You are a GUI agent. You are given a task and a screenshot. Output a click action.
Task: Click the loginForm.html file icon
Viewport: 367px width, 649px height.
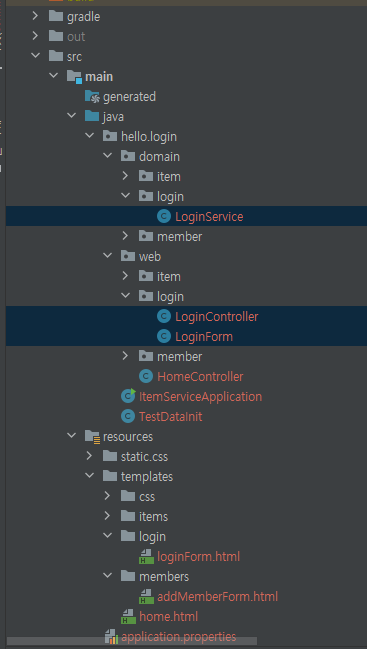(x=146, y=556)
